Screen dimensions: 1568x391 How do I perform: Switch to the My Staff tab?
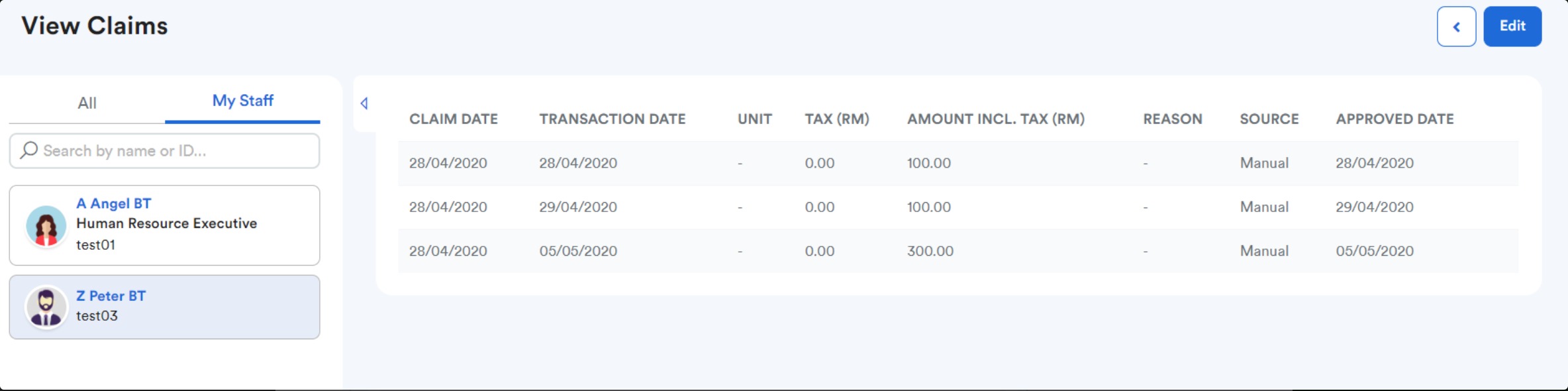242,101
